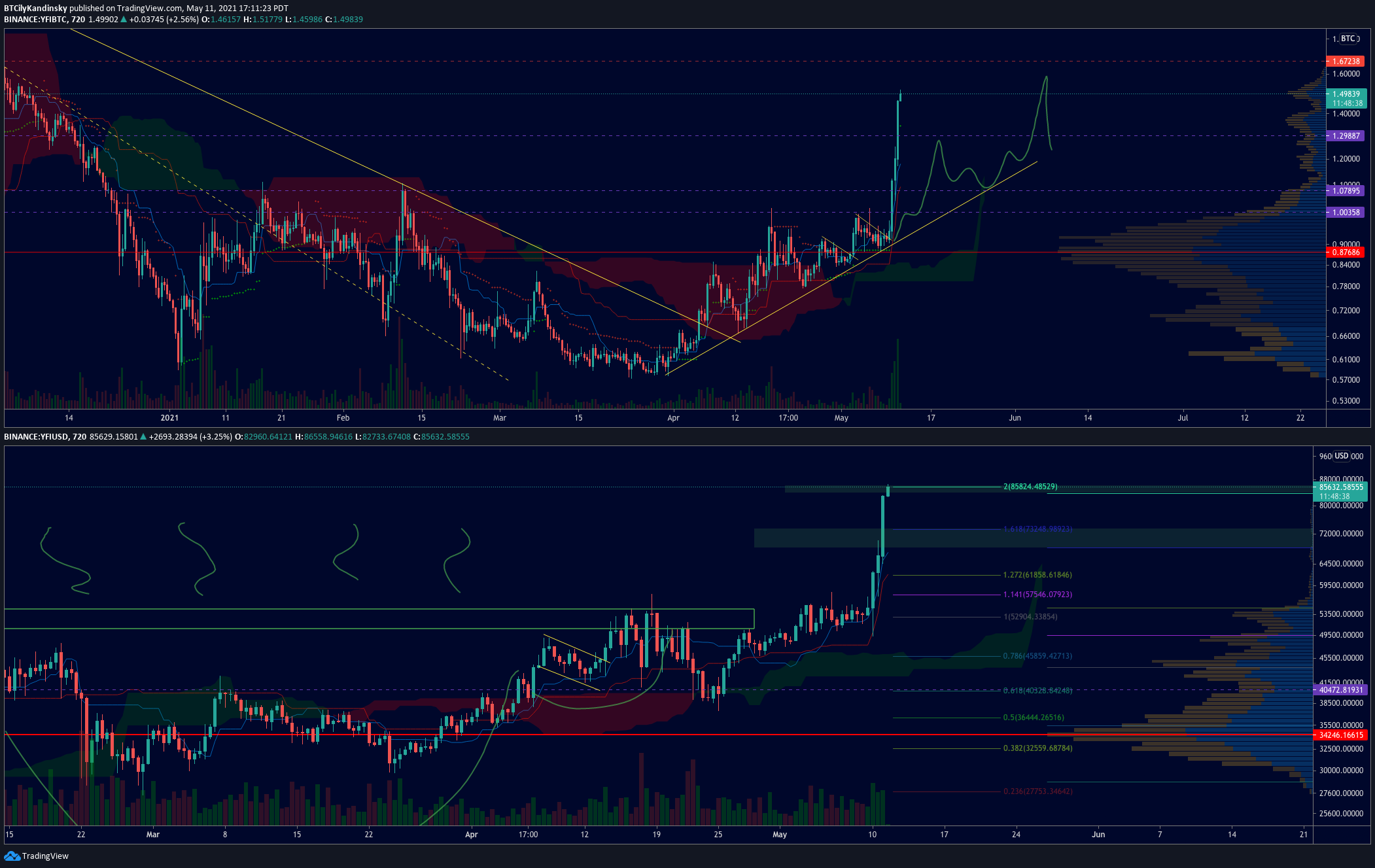The width and height of the screenshot is (1375, 868).
Task: Click the 1.60000 tick on upper price axis
Action: pyautogui.click(x=1346, y=74)
